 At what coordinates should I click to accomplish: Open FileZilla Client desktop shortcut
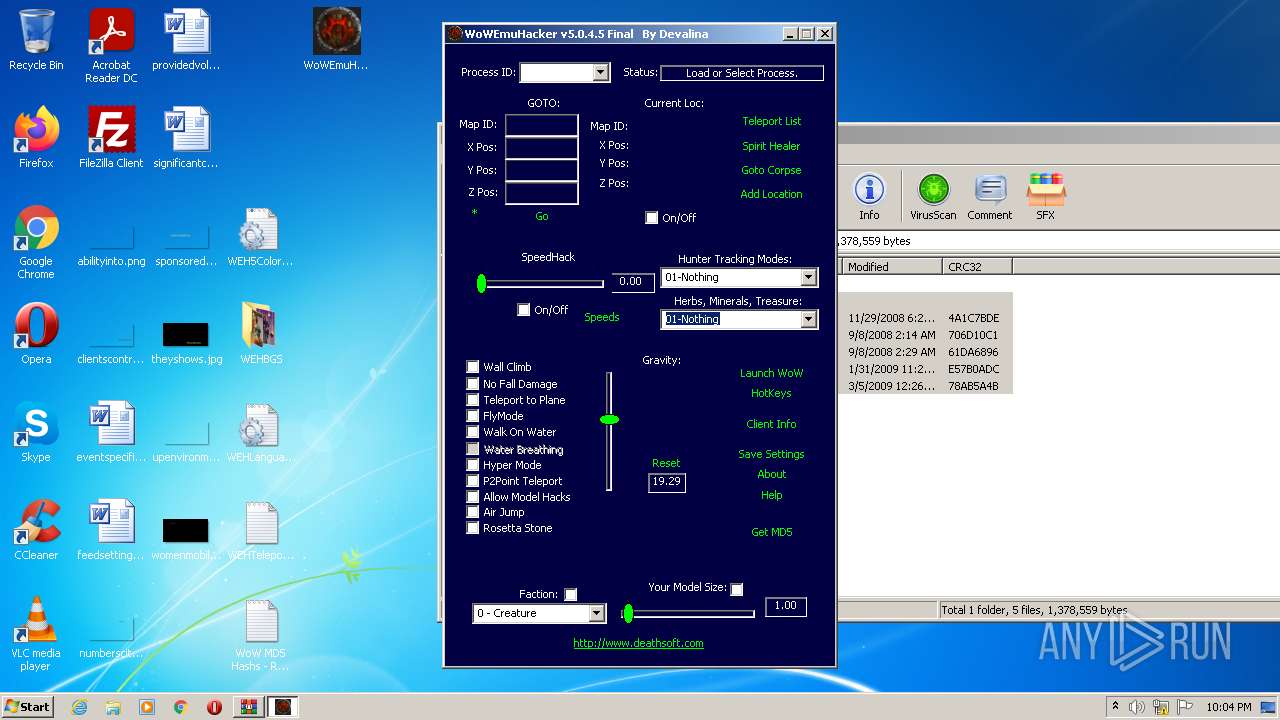(111, 138)
